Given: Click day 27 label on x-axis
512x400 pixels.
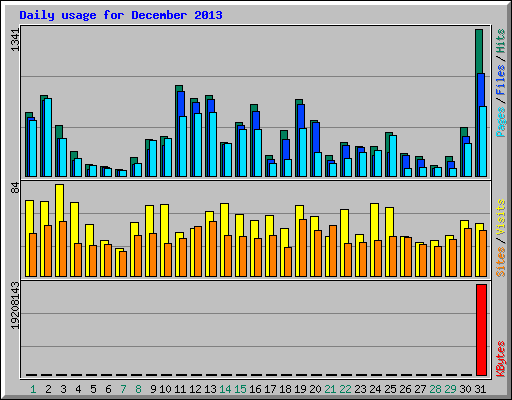Looking at the screenshot, I should pos(420,389).
